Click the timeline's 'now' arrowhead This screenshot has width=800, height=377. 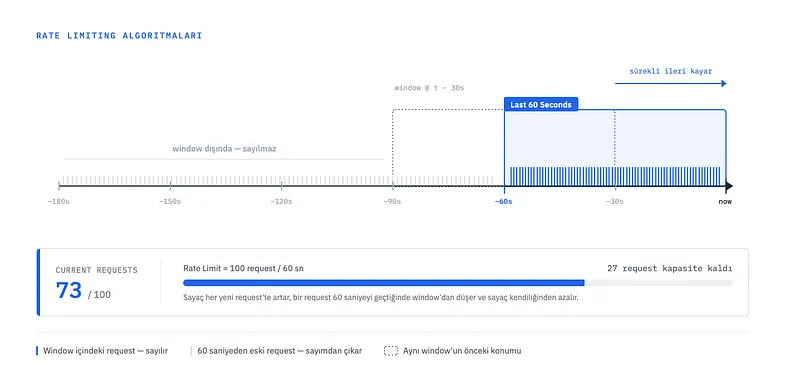point(729,186)
